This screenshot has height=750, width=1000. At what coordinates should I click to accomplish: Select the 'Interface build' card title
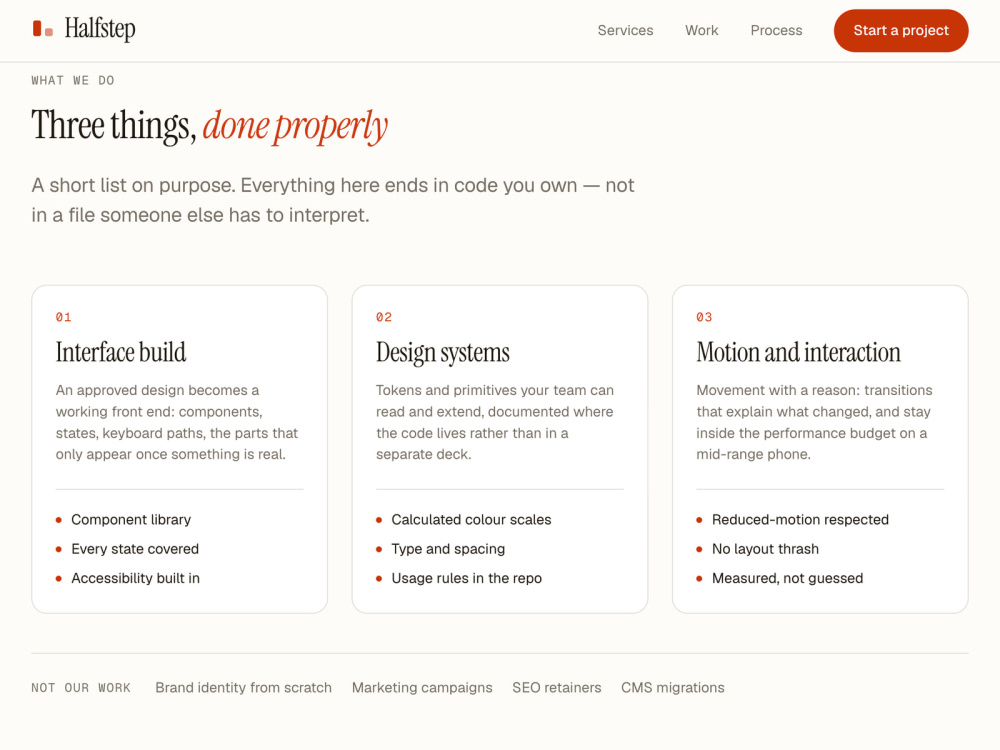(x=121, y=352)
